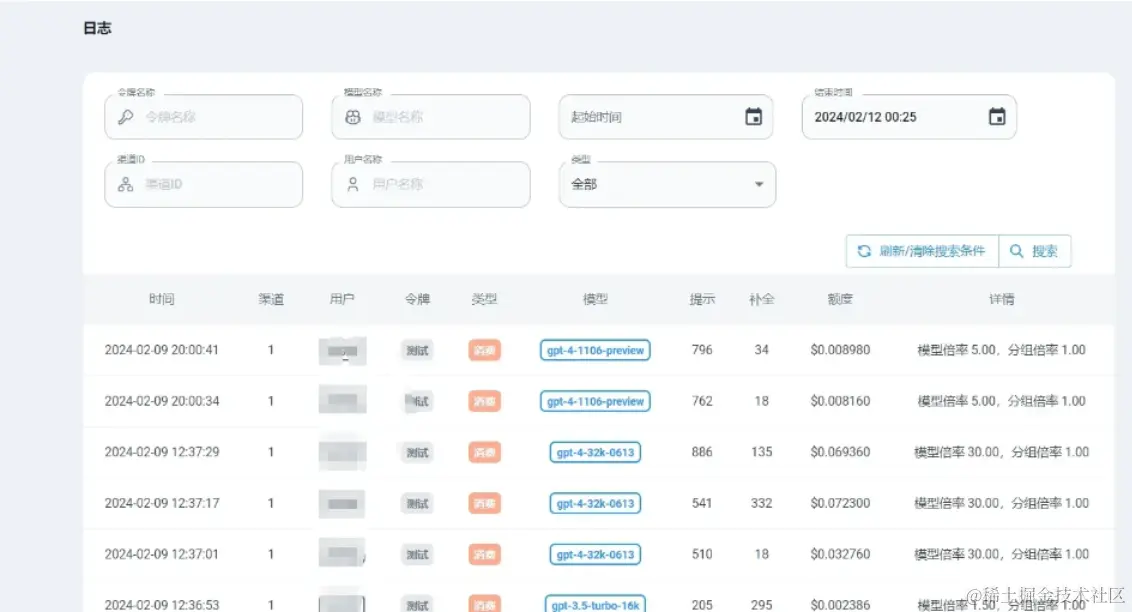Click the 测试 token tag in 12:37:17 row

click(417, 504)
